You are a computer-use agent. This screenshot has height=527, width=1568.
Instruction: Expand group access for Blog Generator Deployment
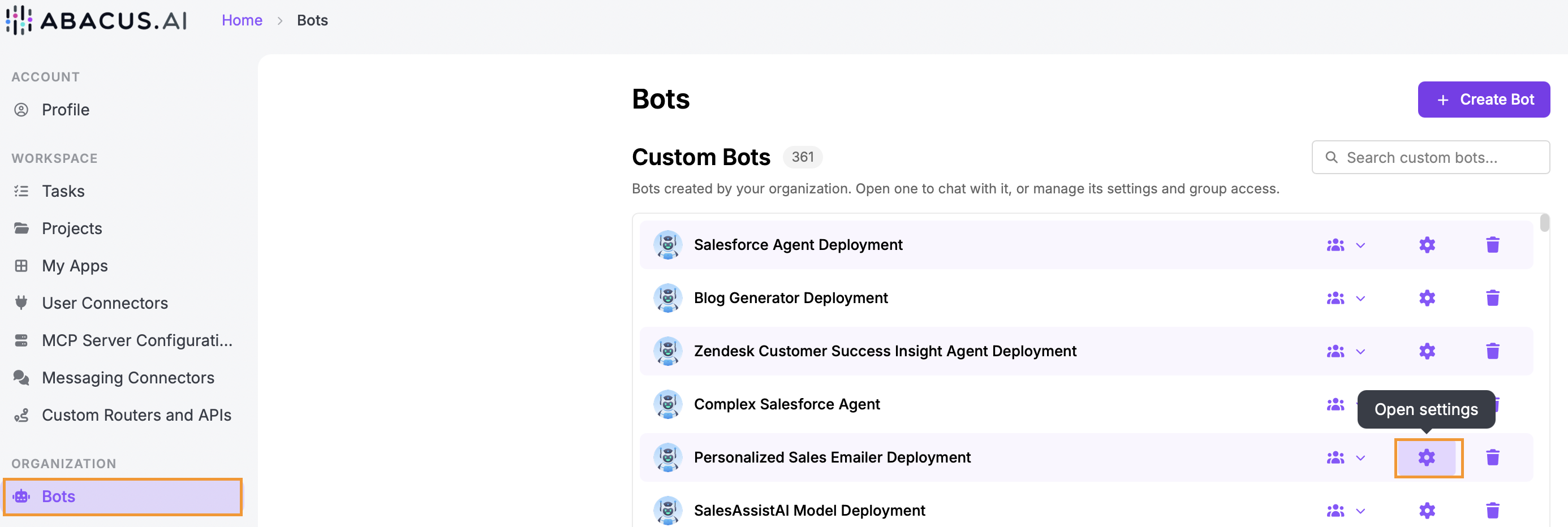coord(1346,297)
